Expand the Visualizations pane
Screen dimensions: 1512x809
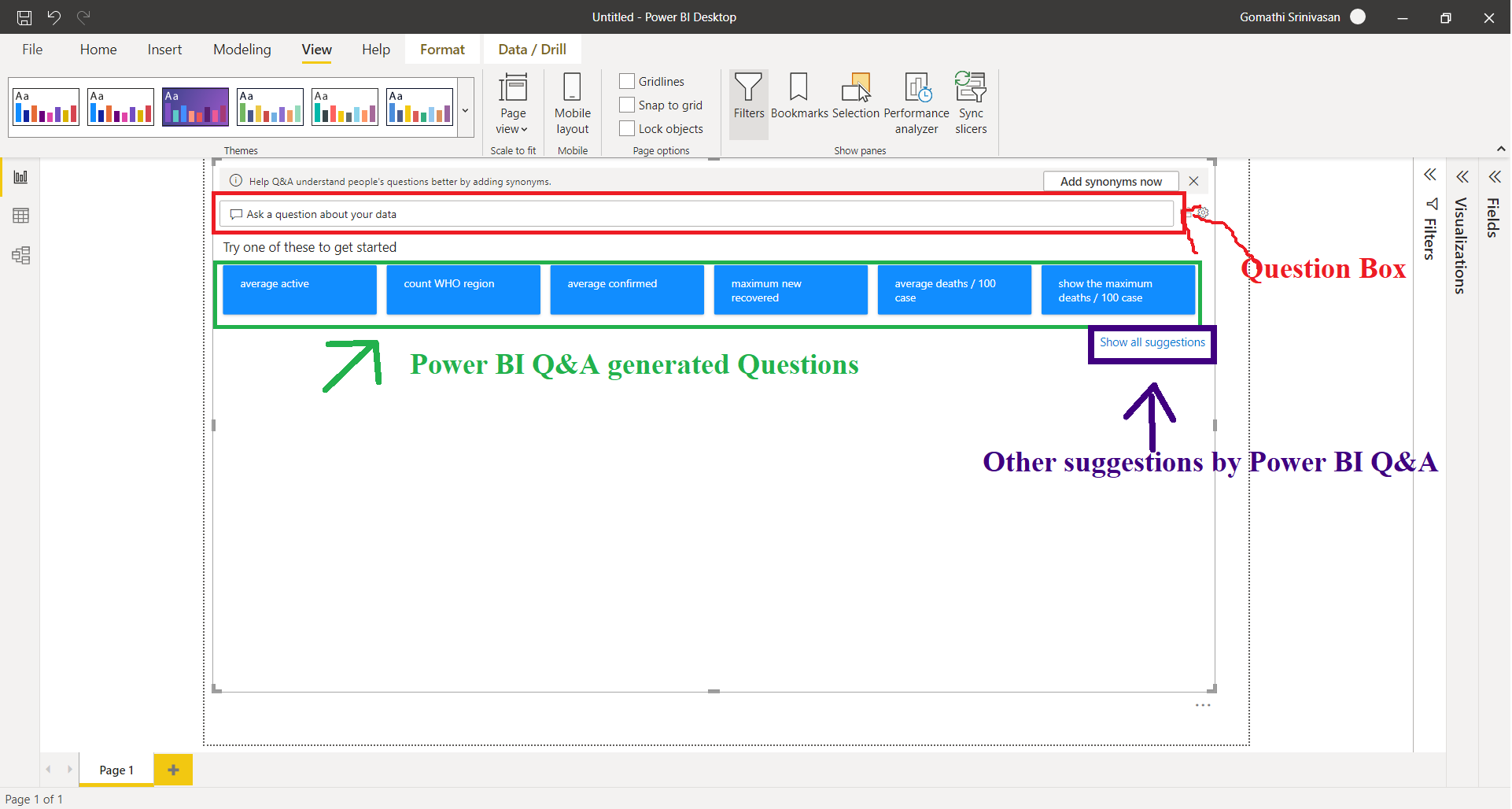(x=1462, y=176)
